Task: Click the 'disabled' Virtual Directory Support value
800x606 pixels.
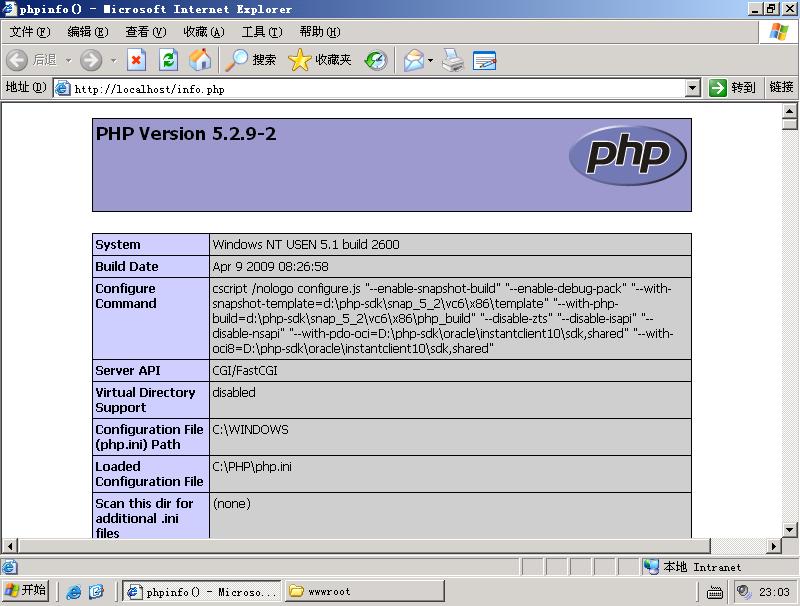Action: 234,392
